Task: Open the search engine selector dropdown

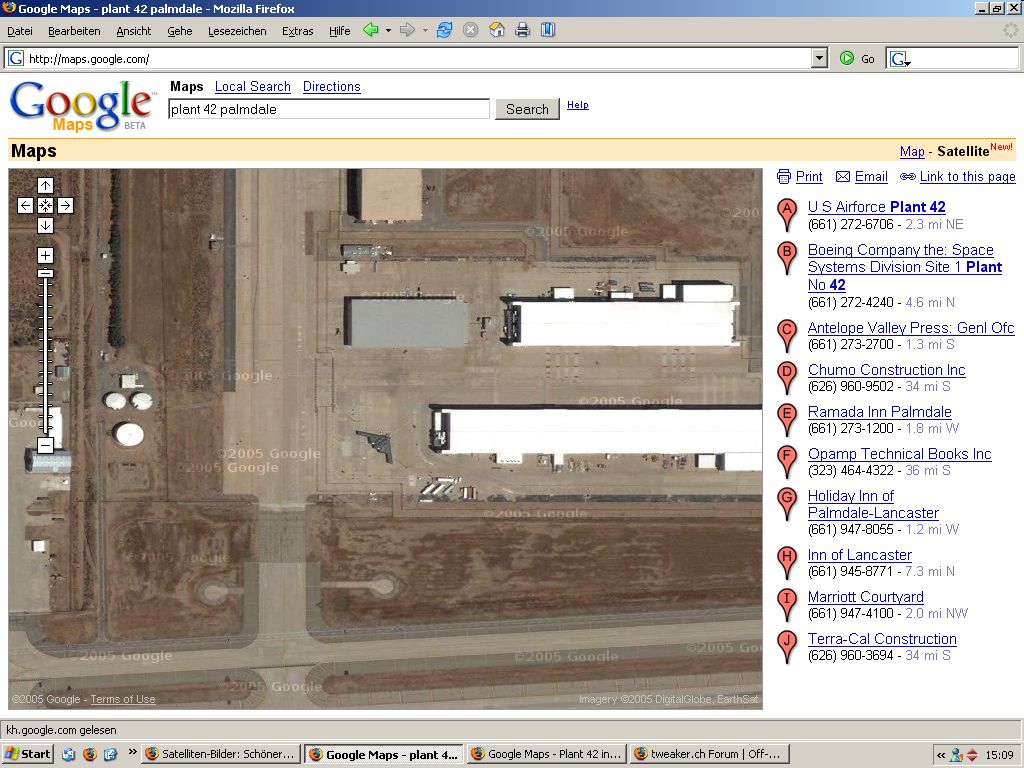Action: 899,59
